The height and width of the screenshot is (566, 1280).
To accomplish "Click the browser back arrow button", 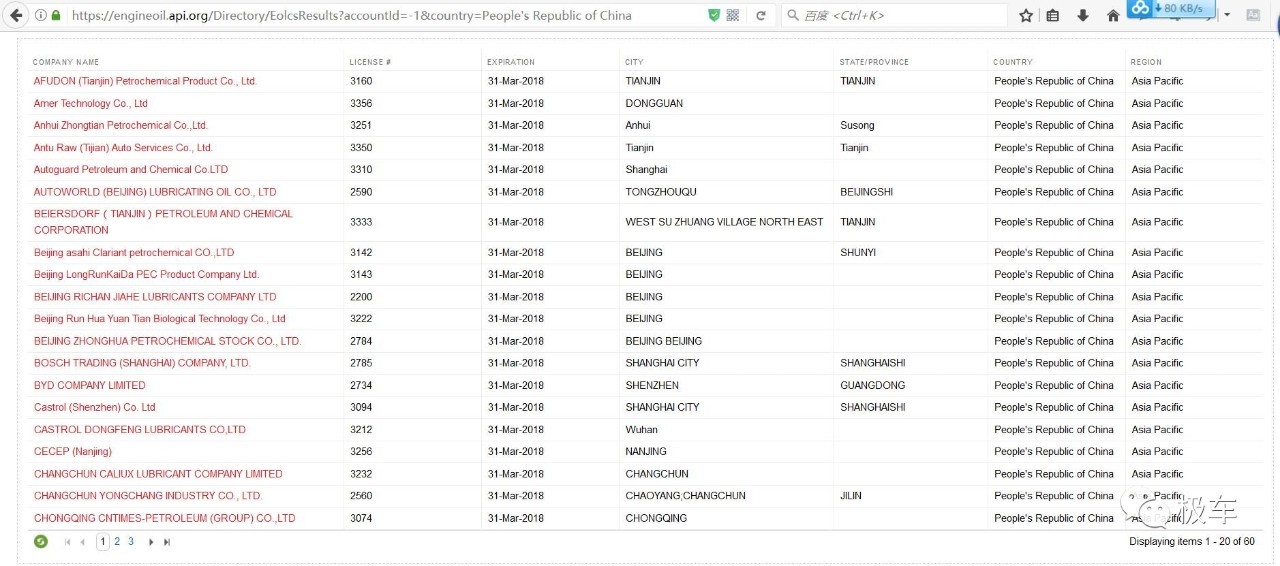I will (16, 16).
